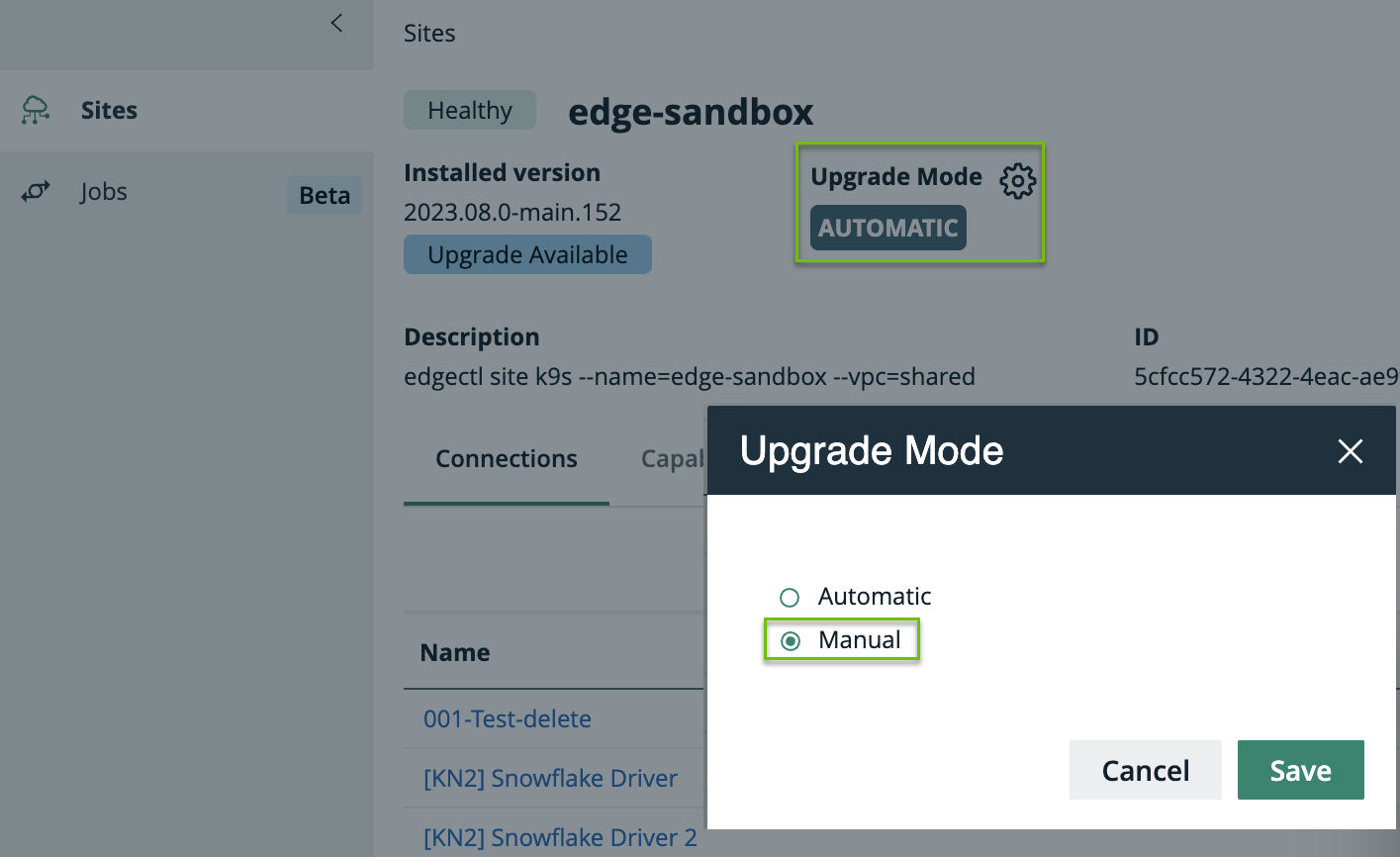Click the AUTOMATIC upgrade mode badge

[887, 228]
